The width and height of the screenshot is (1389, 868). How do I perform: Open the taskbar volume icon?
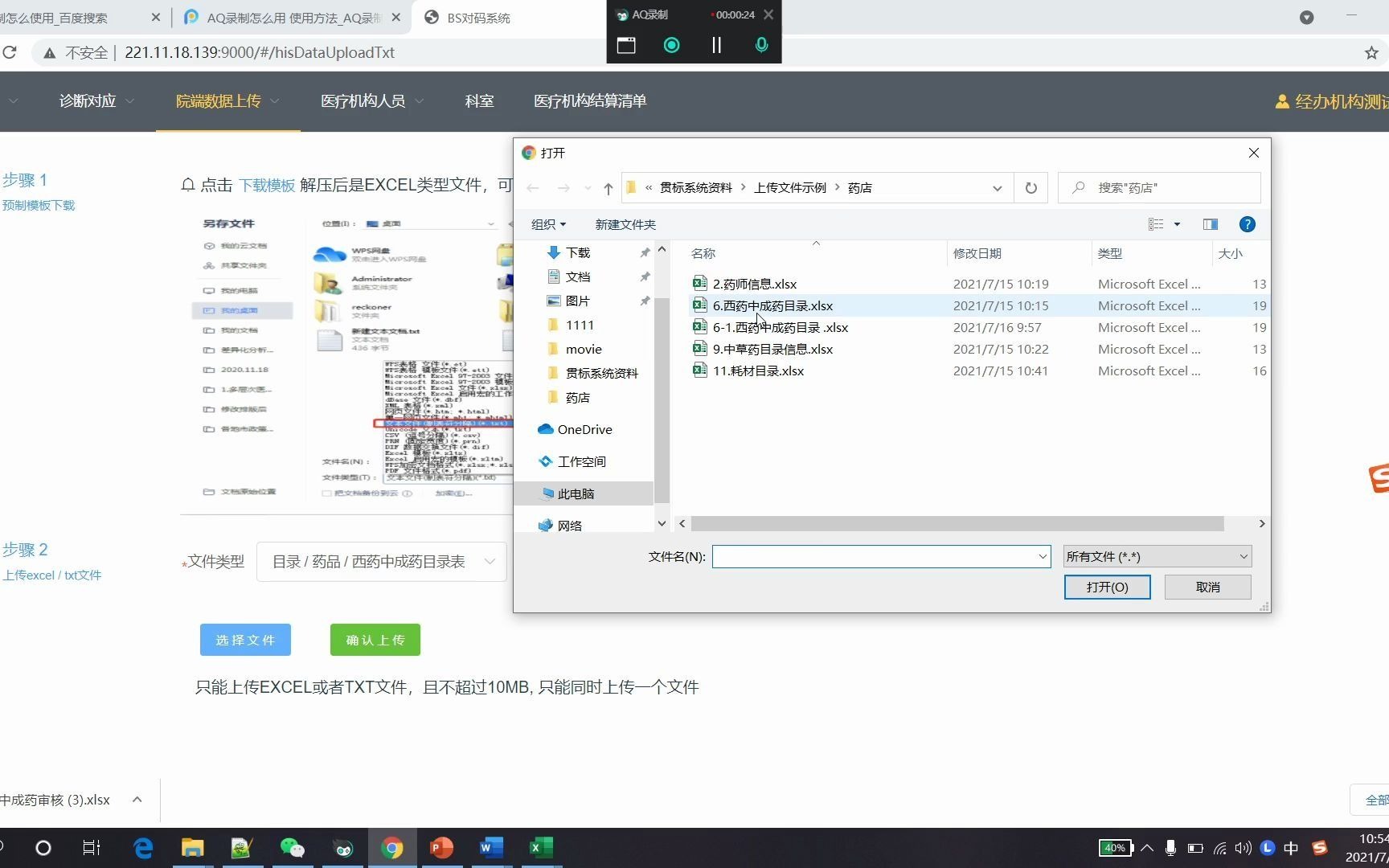pyautogui.click(x=1244, y=848)
